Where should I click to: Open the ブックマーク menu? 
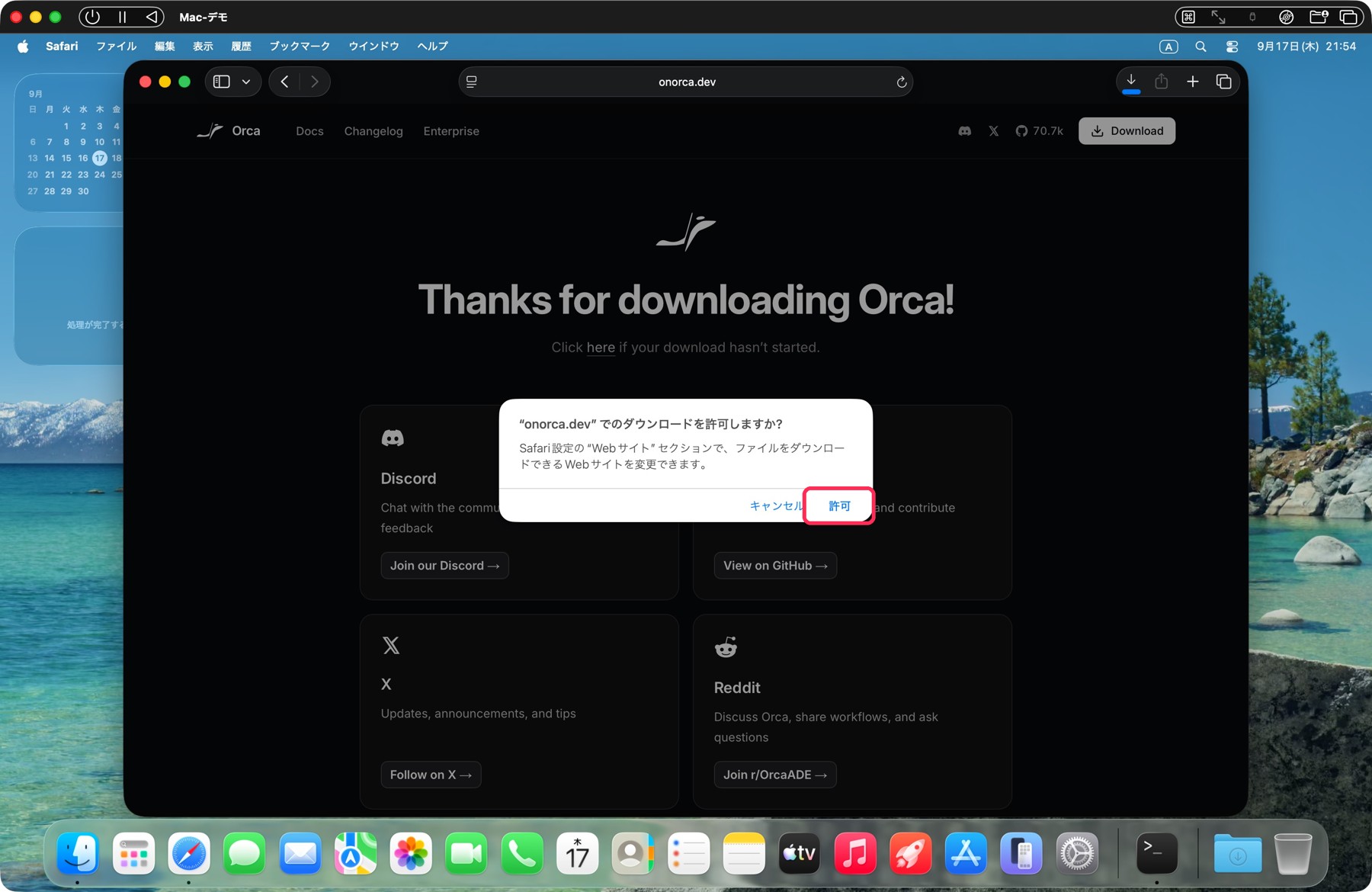(300, 47)
